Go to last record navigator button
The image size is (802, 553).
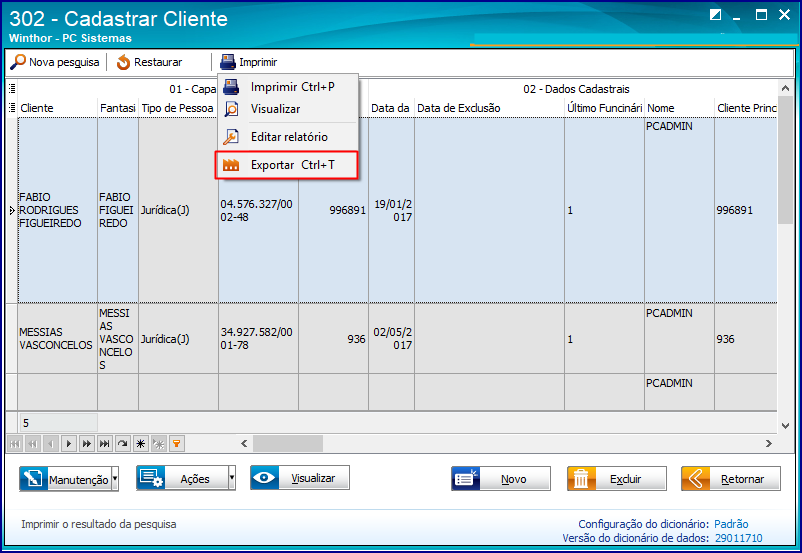(105, 444)
